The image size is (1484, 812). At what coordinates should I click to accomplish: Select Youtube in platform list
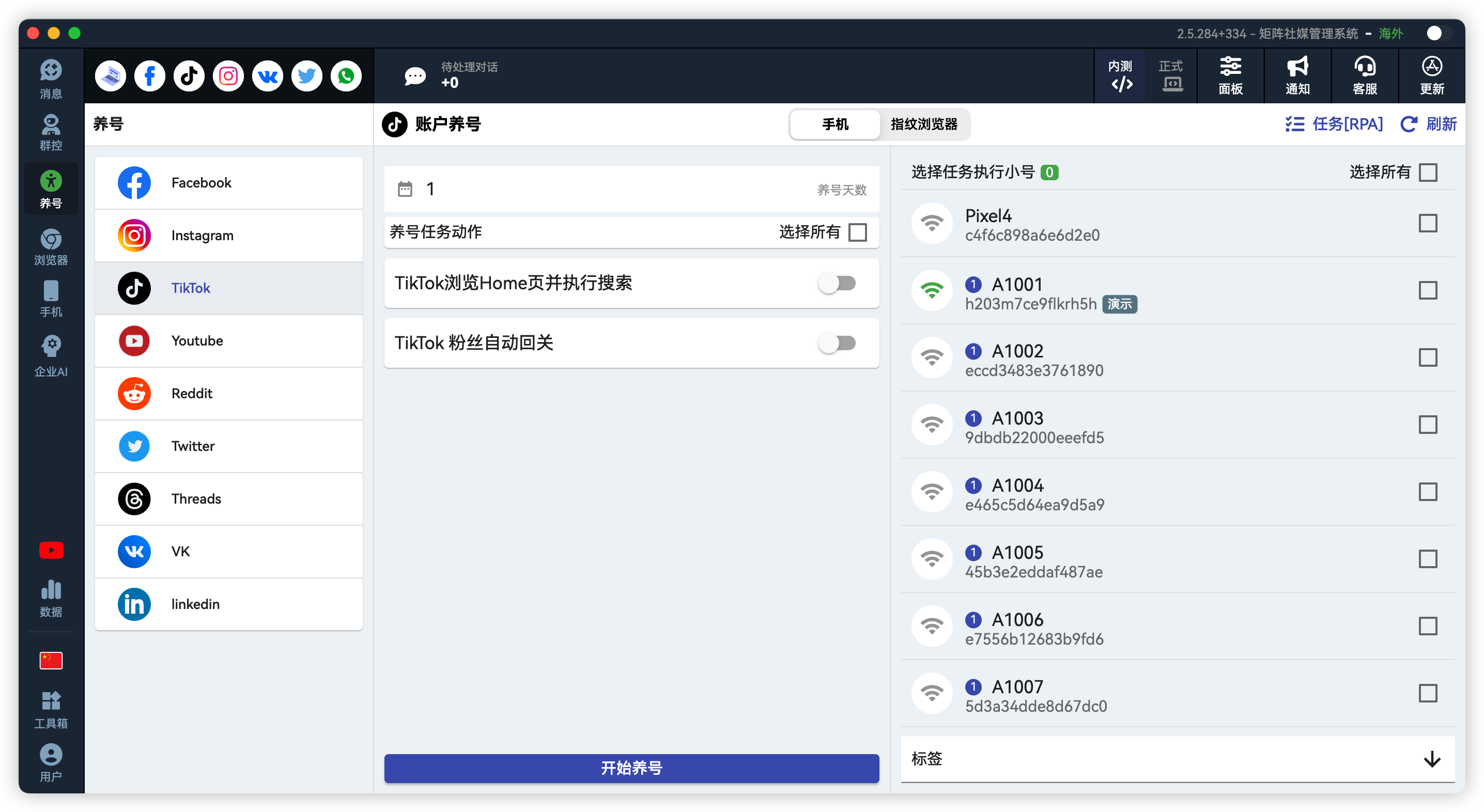[229, 341]
